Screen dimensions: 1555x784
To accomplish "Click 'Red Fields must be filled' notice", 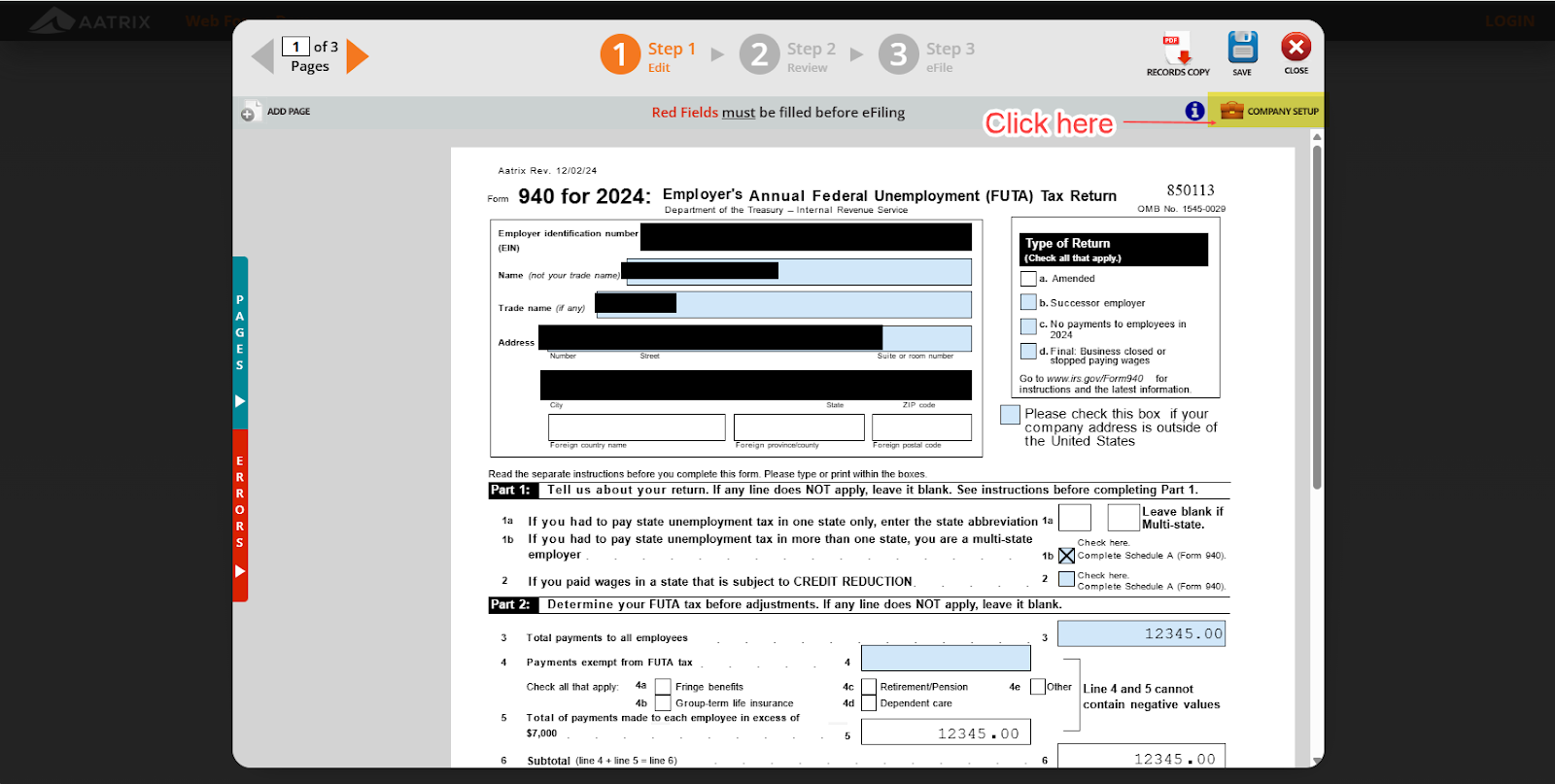I will (777, 113).
